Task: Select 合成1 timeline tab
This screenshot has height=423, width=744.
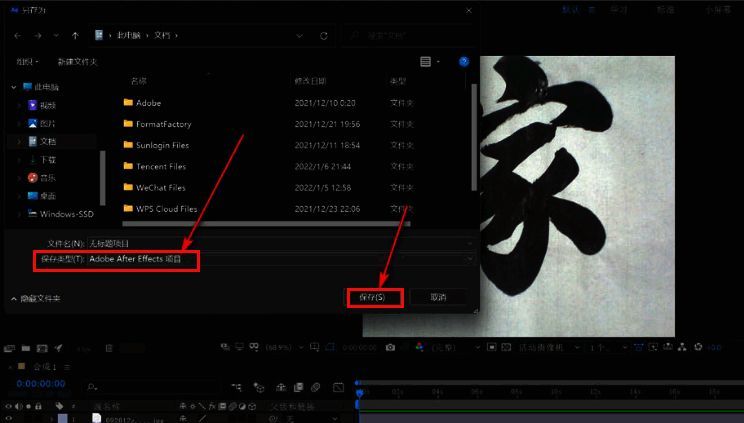Action: 45,367
